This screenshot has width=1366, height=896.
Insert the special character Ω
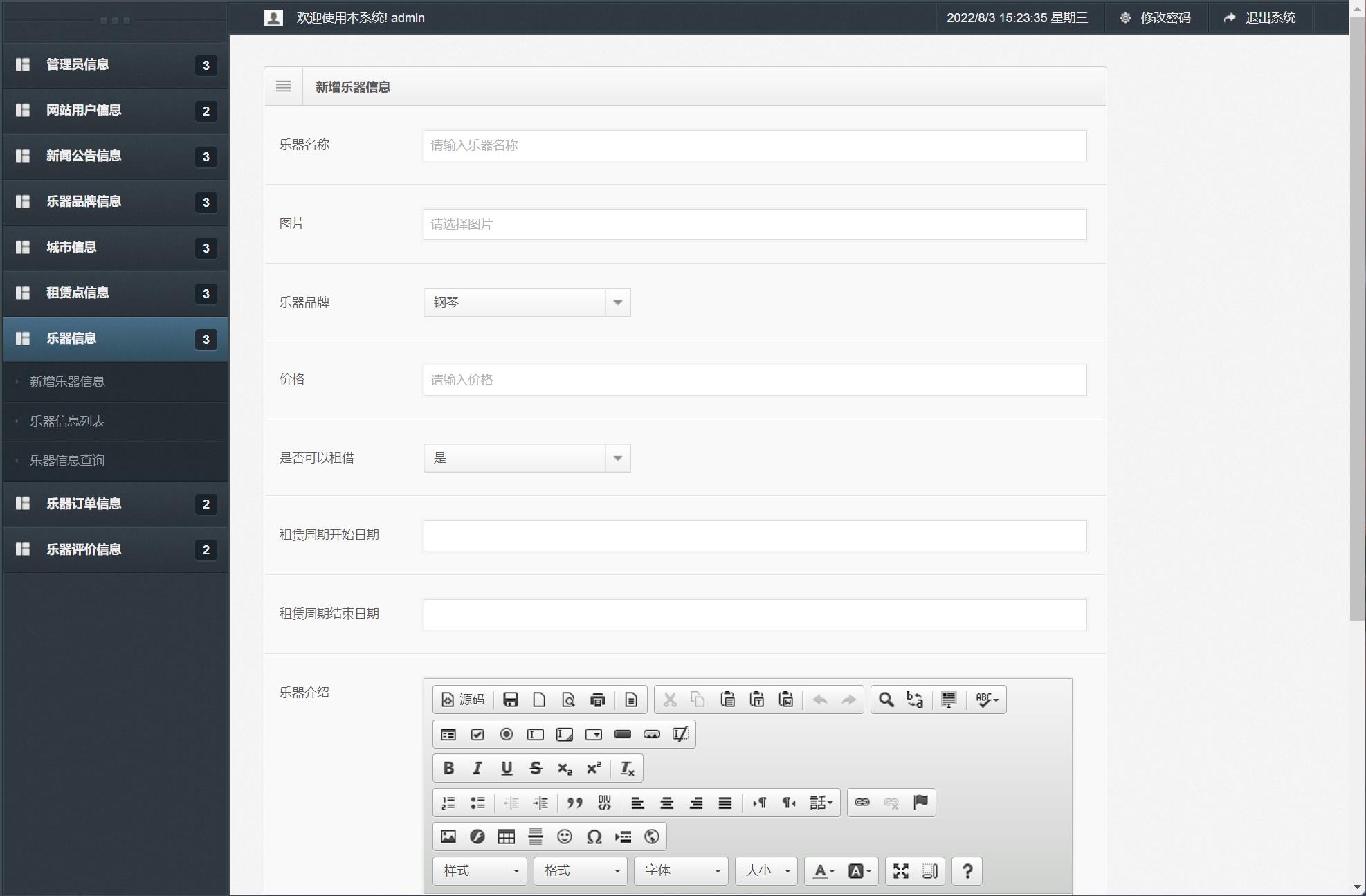coord(593,836)
